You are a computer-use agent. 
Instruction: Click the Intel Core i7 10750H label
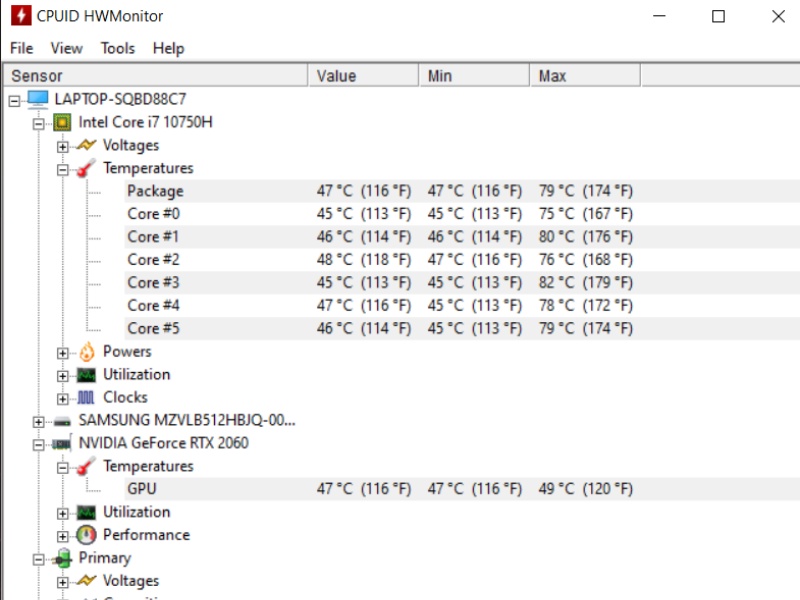pos(145,122)
